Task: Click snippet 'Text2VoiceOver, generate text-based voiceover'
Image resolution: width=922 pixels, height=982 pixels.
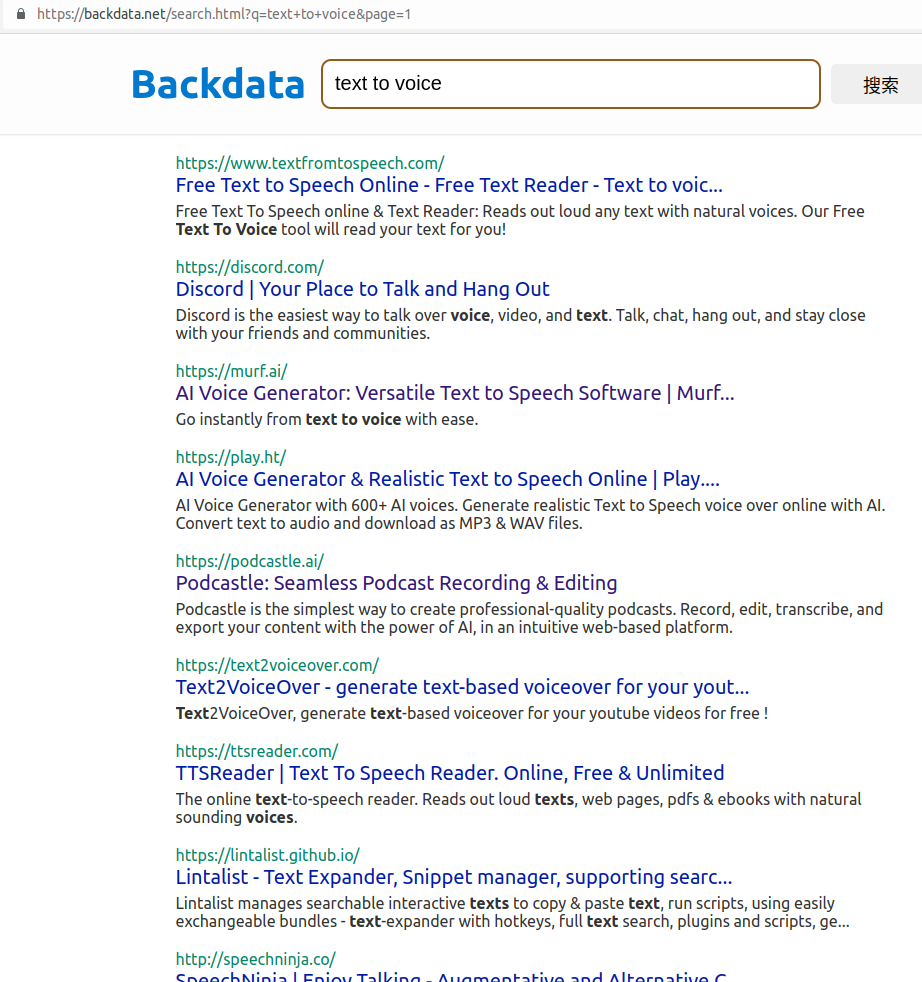Action: click(x=472, y=713)
